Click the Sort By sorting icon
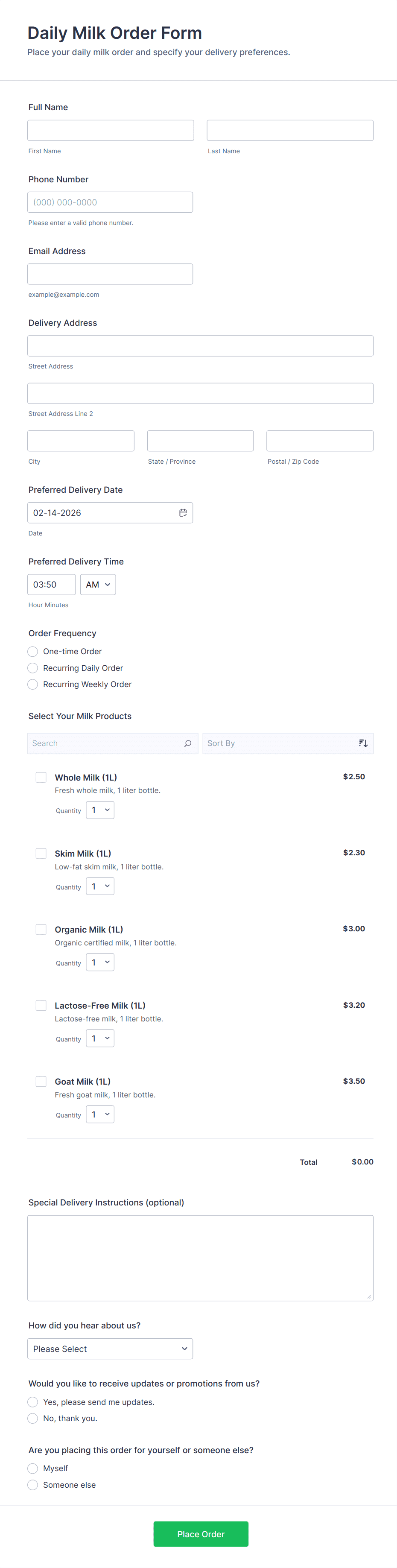The width and height of the screenshot is (397, 1568). (363, 743)
